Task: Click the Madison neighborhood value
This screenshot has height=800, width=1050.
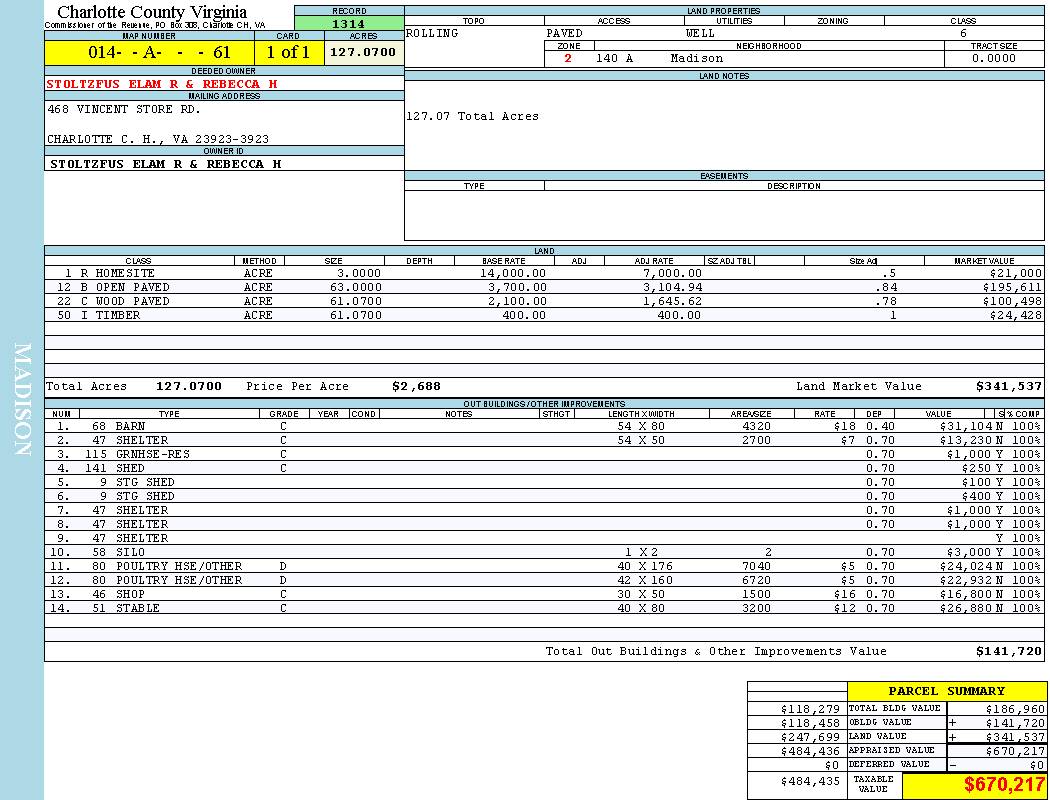Action: (696, 58)
